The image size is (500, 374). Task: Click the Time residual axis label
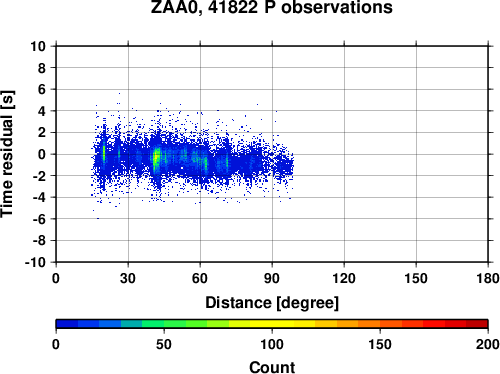pos(8,154)
